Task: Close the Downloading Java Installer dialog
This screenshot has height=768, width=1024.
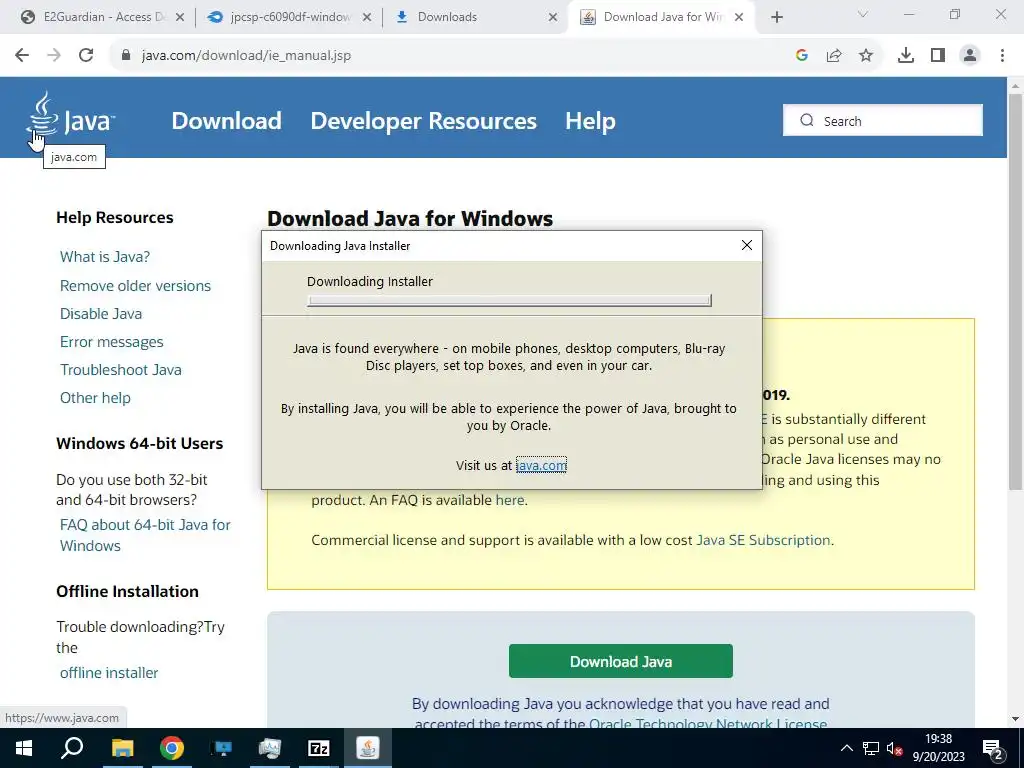Action: (747, 245)
